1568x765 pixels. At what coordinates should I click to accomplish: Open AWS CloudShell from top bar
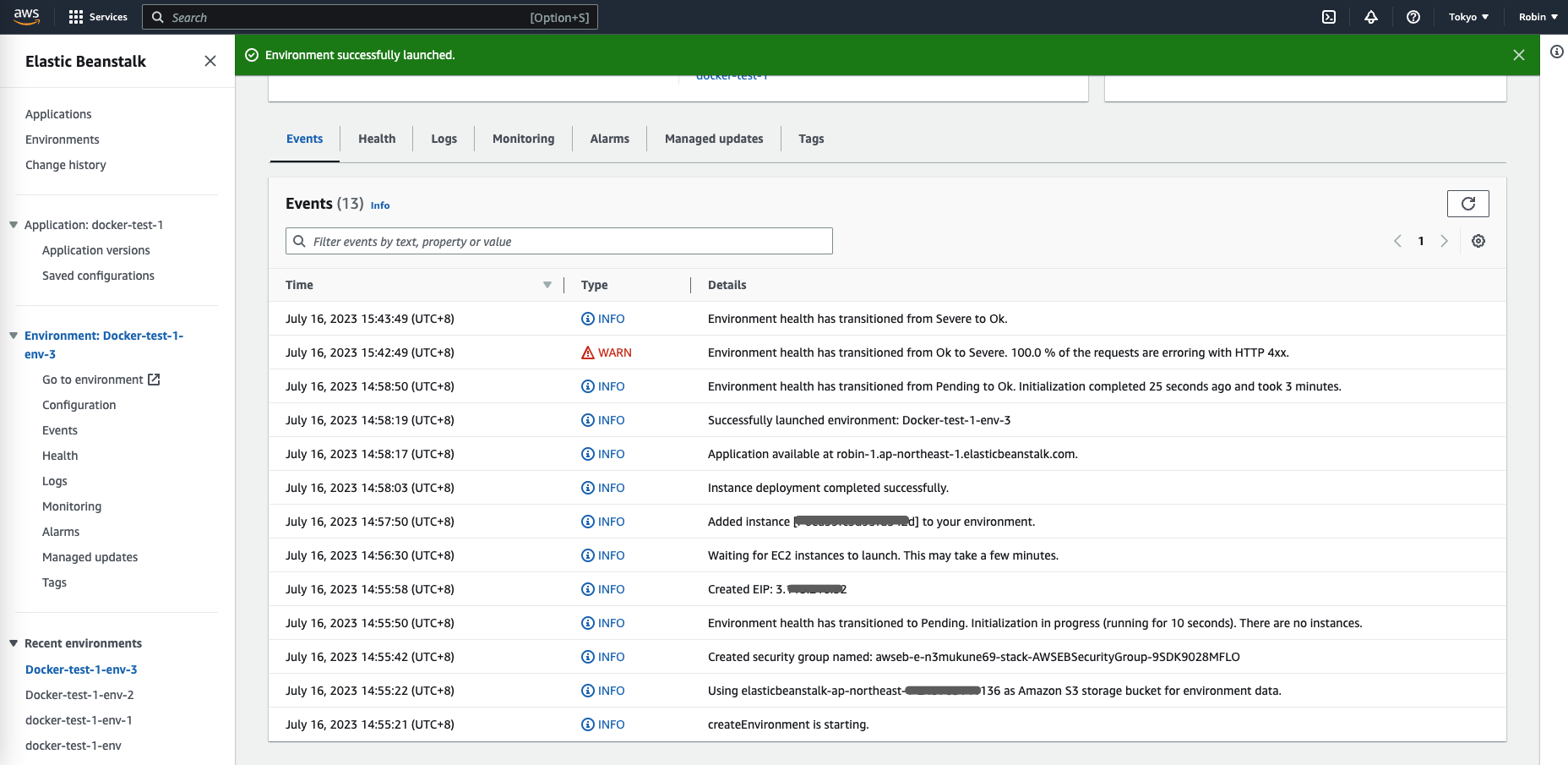point(1329,17)
